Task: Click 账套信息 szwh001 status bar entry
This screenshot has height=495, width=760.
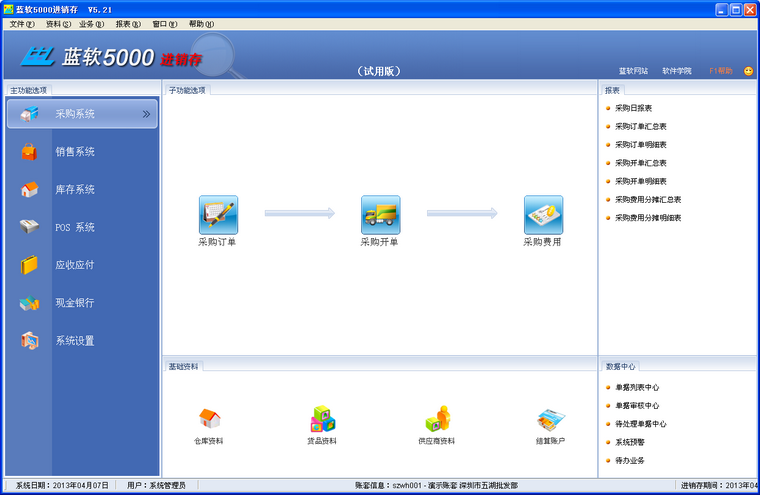Action: 436,485
